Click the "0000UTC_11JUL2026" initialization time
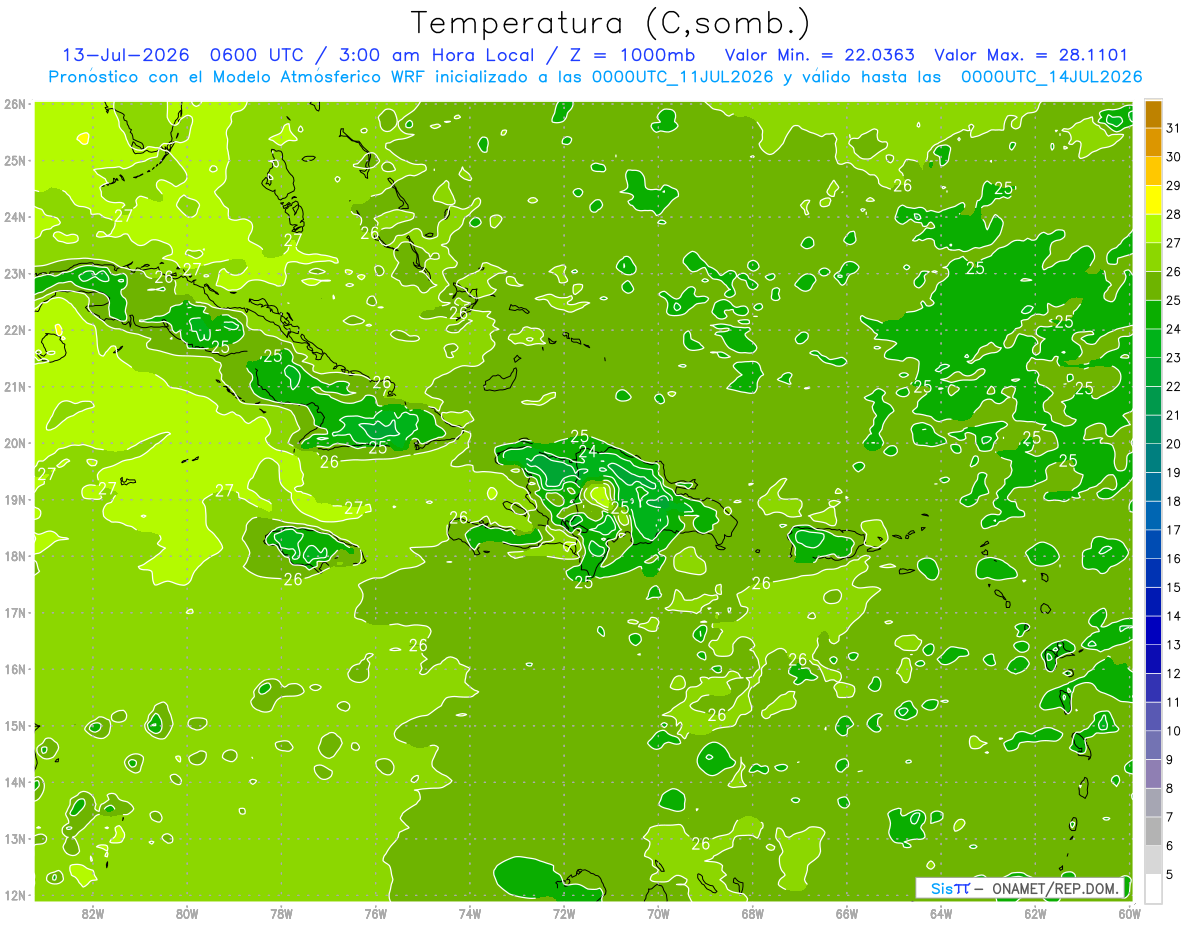This screenshot has width=1200, height=927. tap(683, 76)
